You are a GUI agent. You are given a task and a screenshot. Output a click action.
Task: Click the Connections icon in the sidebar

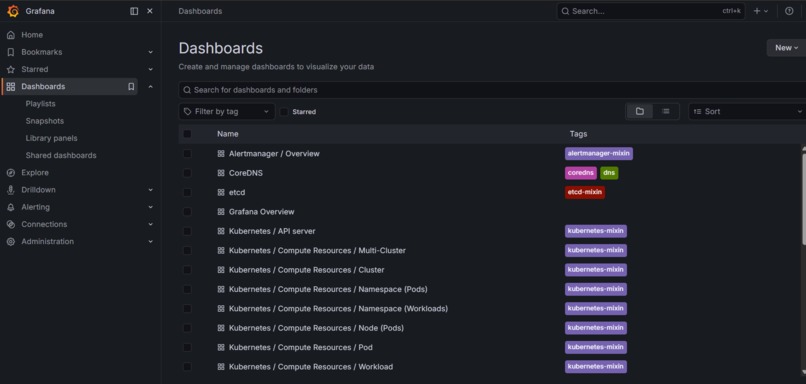pos(11,225)
